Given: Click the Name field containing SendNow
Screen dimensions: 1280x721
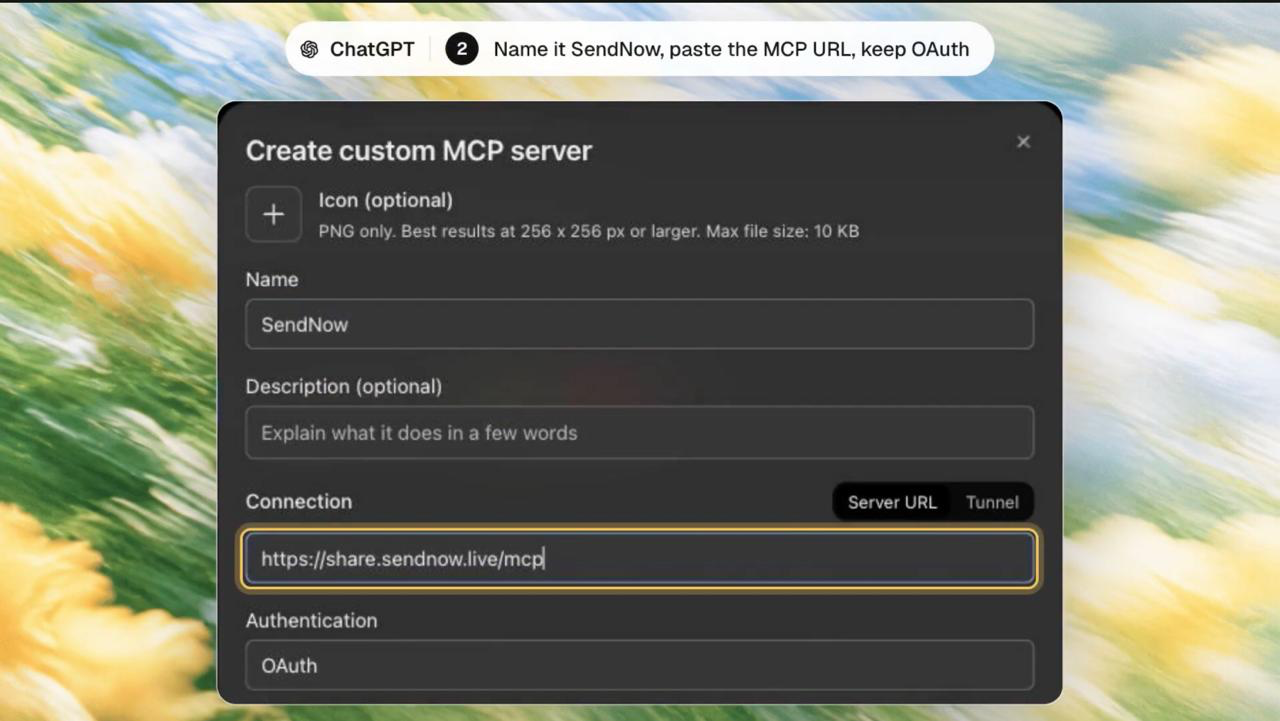Looking at the screenshot, I should tap(639, 324).
